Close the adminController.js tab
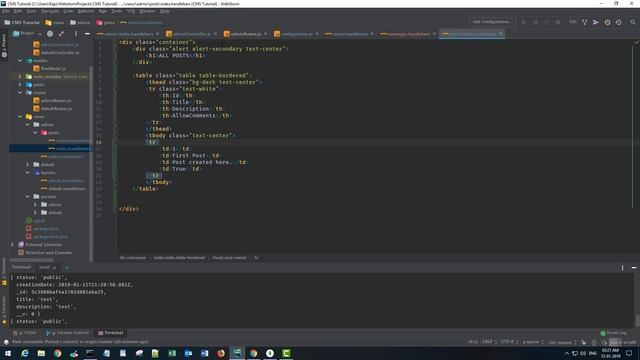The height and width of the screenshot is (360, 640). tap(215, 34)
